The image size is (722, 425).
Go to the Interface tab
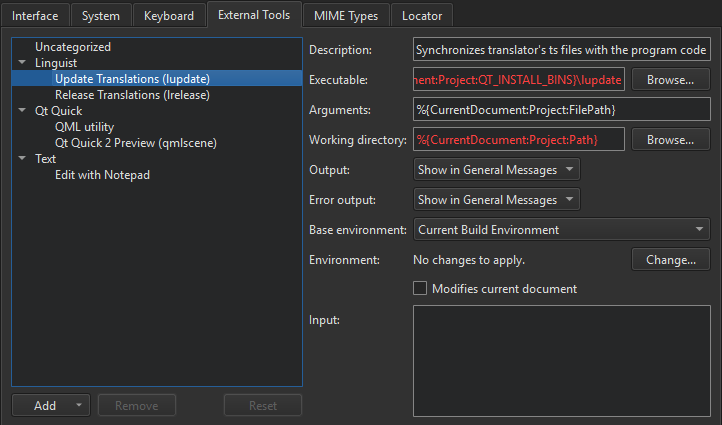click(x=35, y=16)
